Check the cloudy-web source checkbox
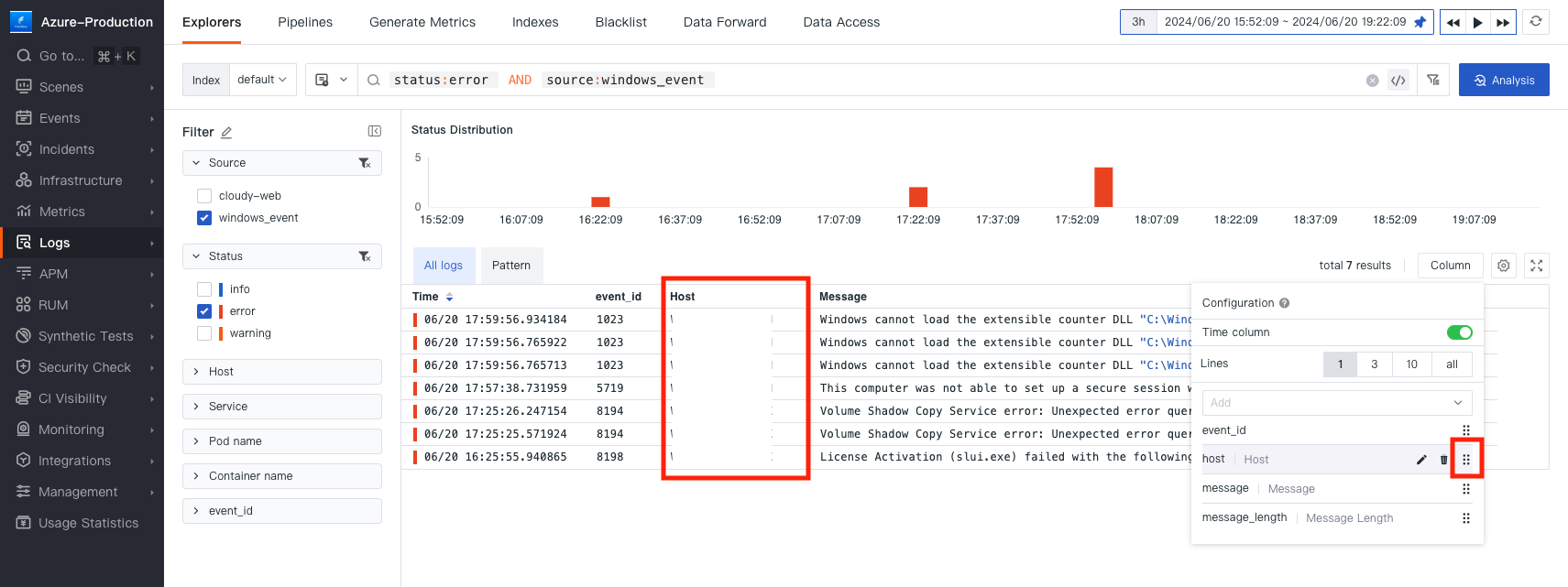 pyautogui.click(x=204, y=196)
